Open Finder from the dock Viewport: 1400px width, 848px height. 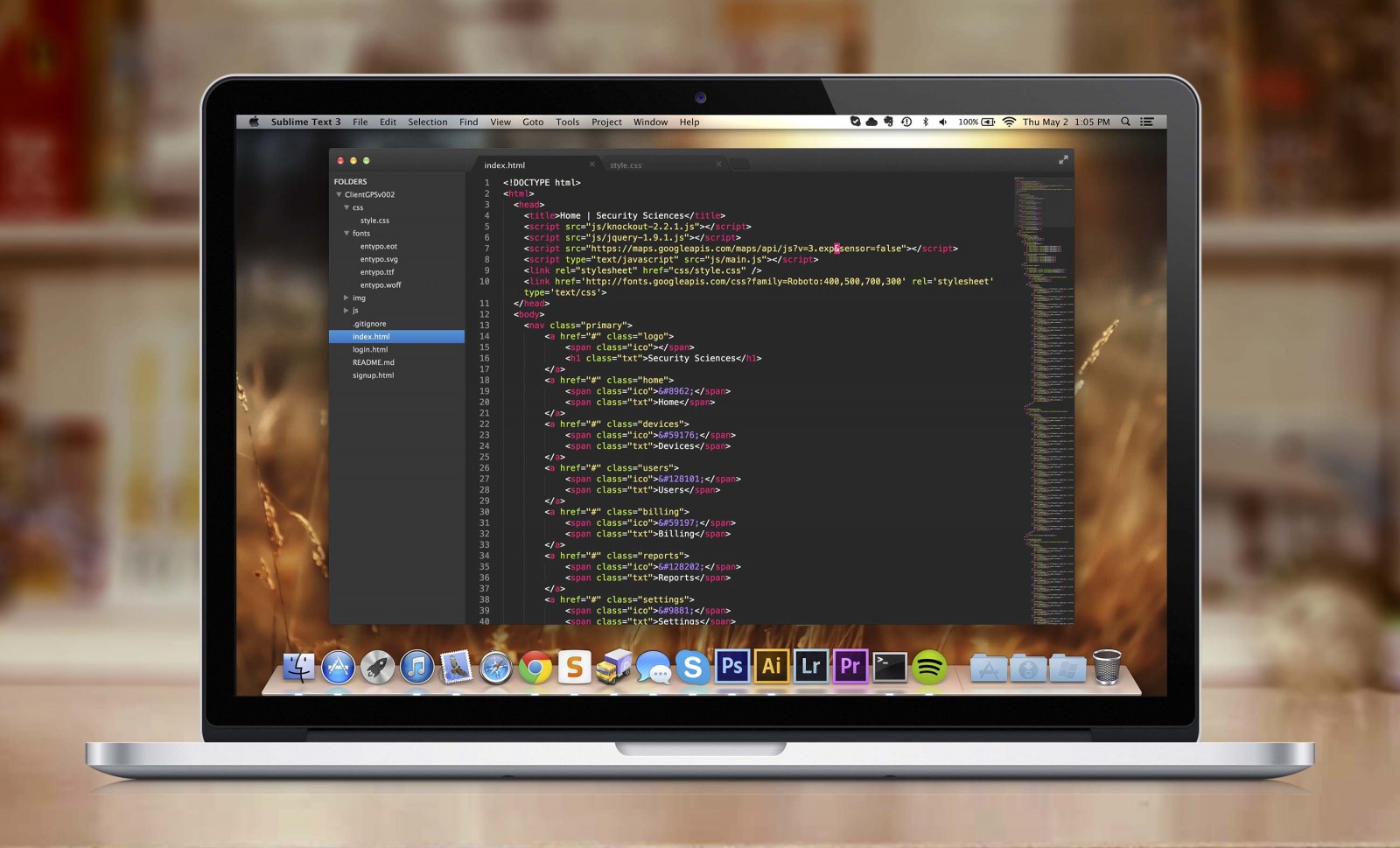coord(298,667)
